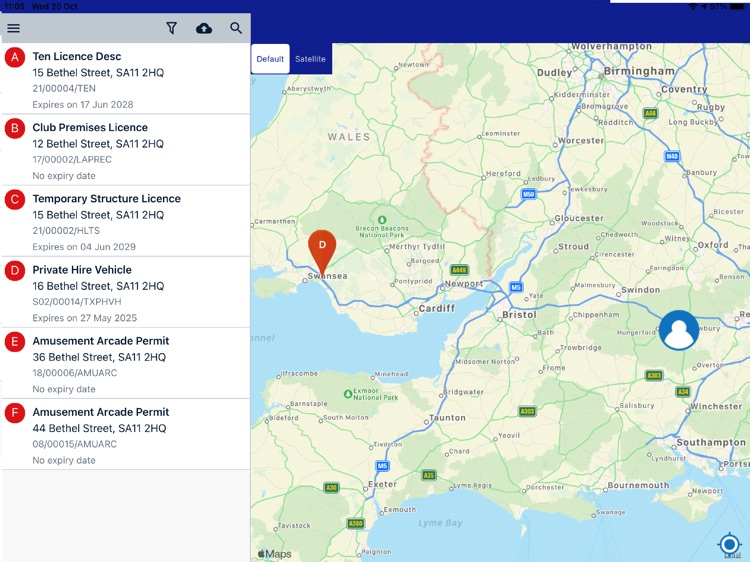This screenshot has height=562, width=750.
Task: Open the Private Hire Vehicle record
Action: pyautogui.click(x=125, y=292)
